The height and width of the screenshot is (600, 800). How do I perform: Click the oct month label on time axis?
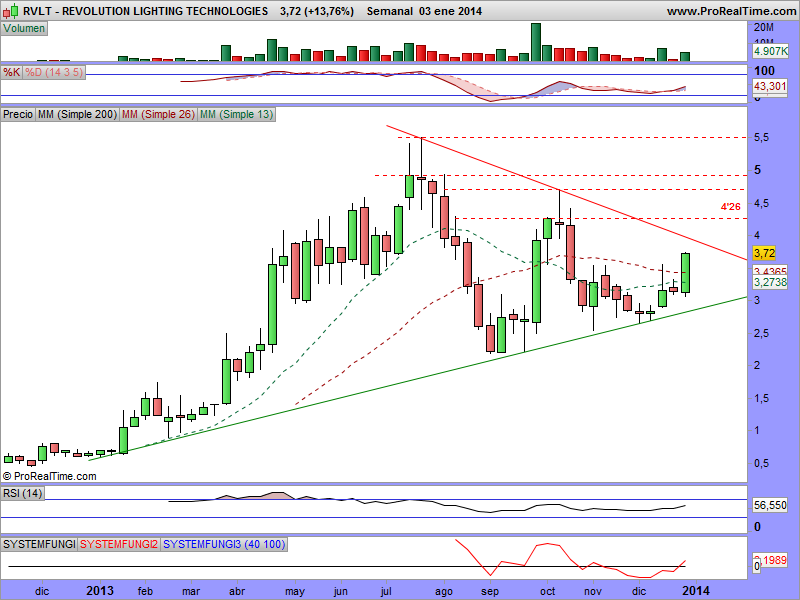coord(547,591)
